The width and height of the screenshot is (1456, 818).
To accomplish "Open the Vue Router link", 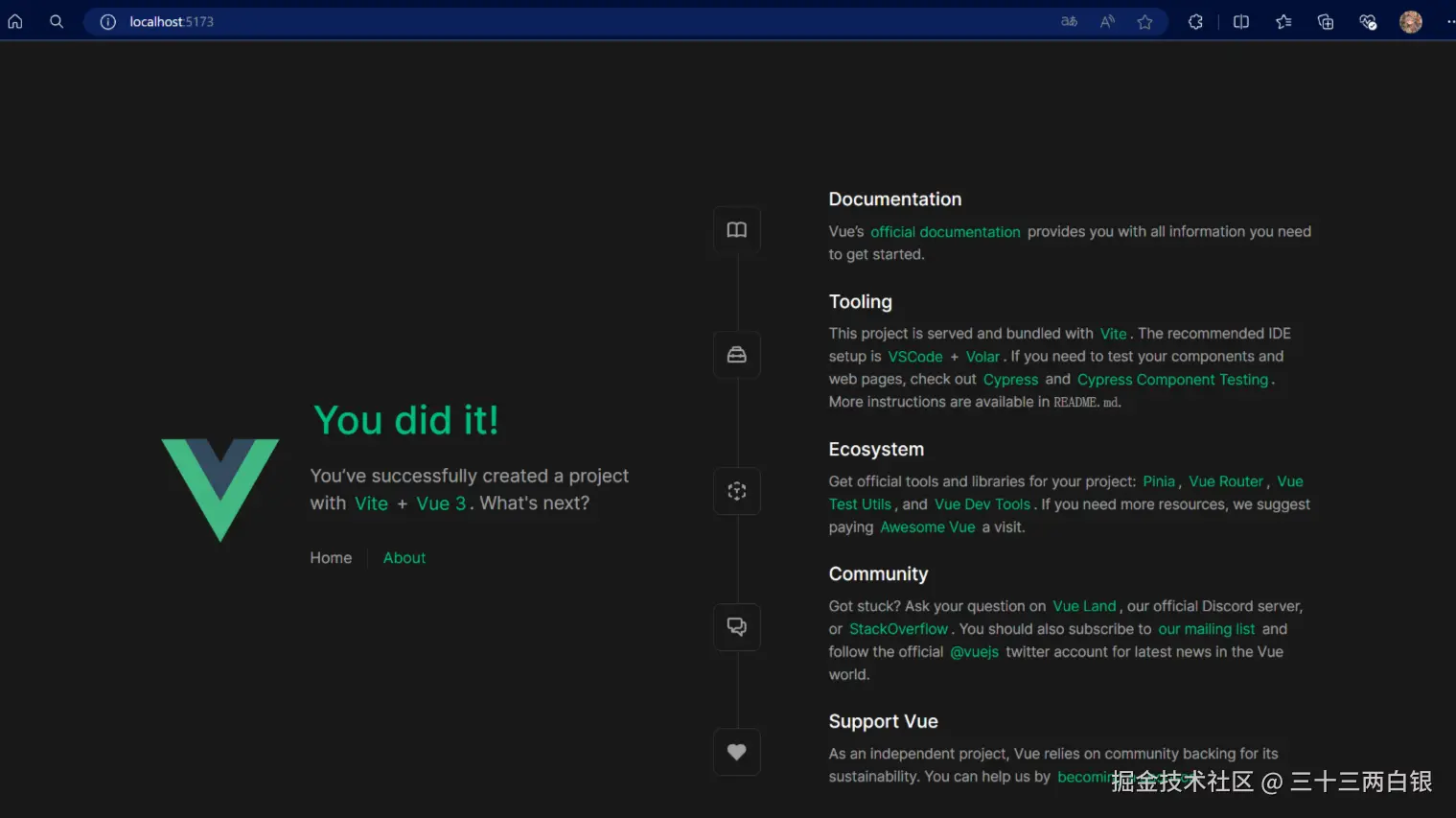I will pyautogui.click(x=1226, y=481).
